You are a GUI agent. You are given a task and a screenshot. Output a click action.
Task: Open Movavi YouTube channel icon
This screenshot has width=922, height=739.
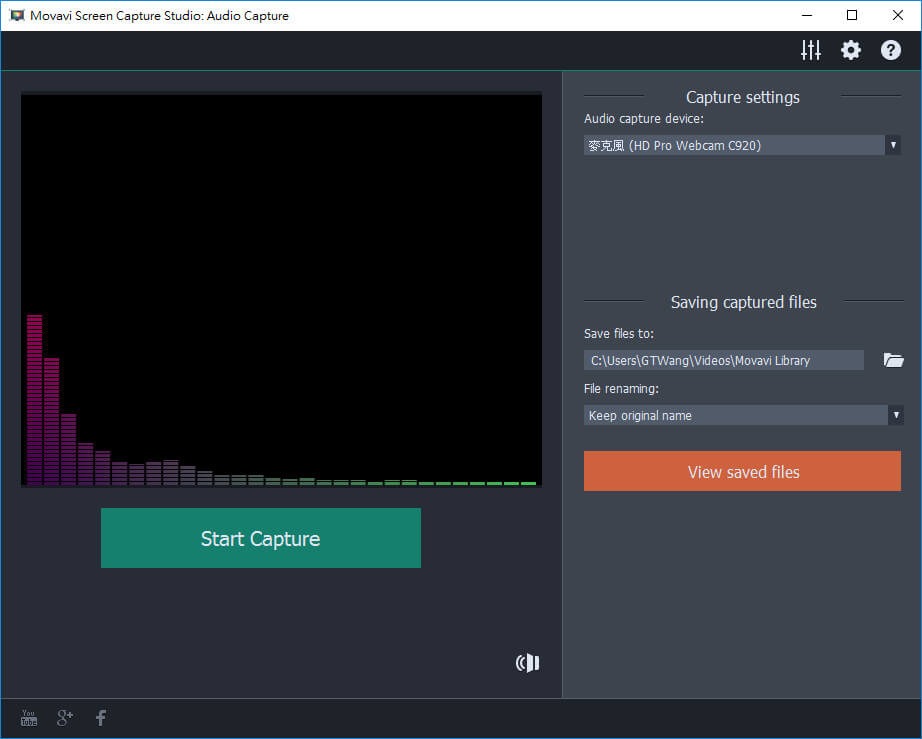point(29,718)
